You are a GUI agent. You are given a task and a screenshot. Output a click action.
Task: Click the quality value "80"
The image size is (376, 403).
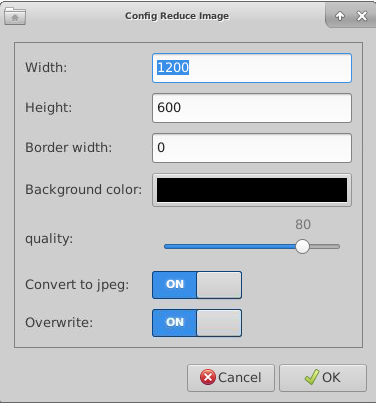click(303, 225)
